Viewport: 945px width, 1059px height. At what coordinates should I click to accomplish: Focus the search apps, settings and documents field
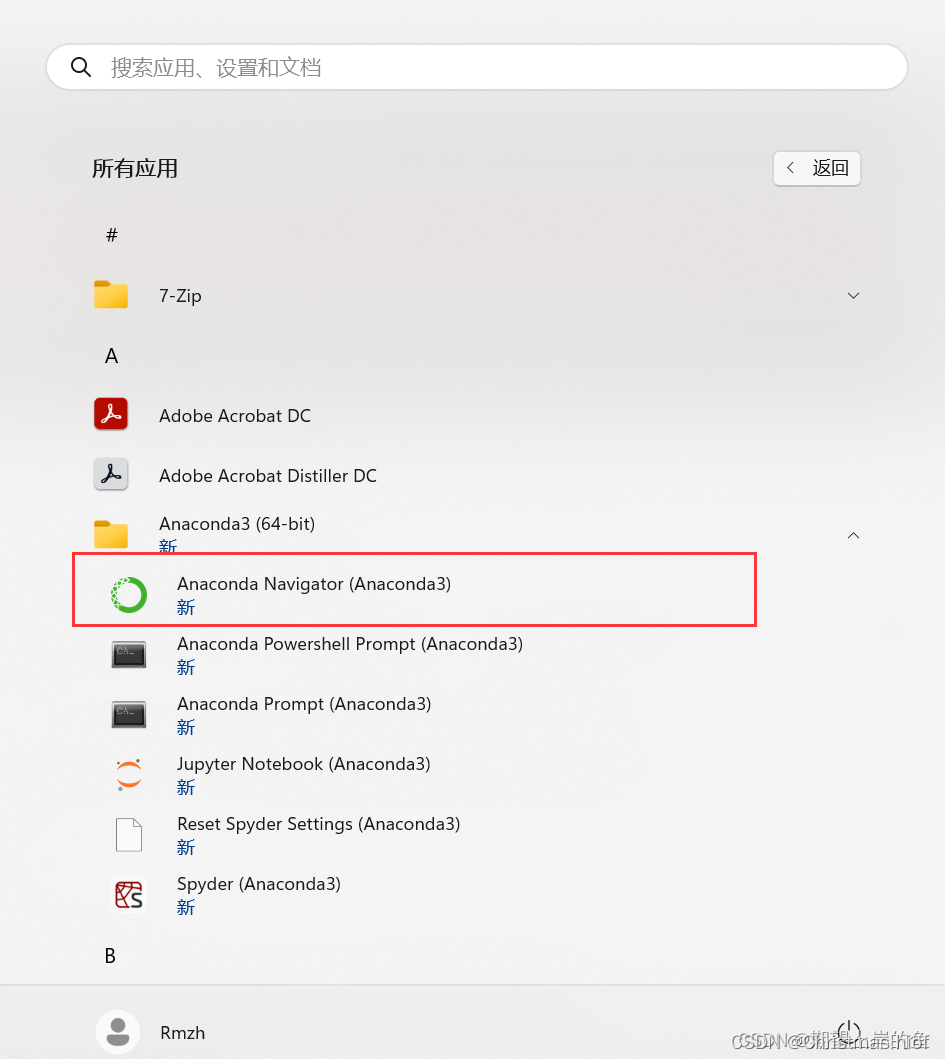click(476, 67)
